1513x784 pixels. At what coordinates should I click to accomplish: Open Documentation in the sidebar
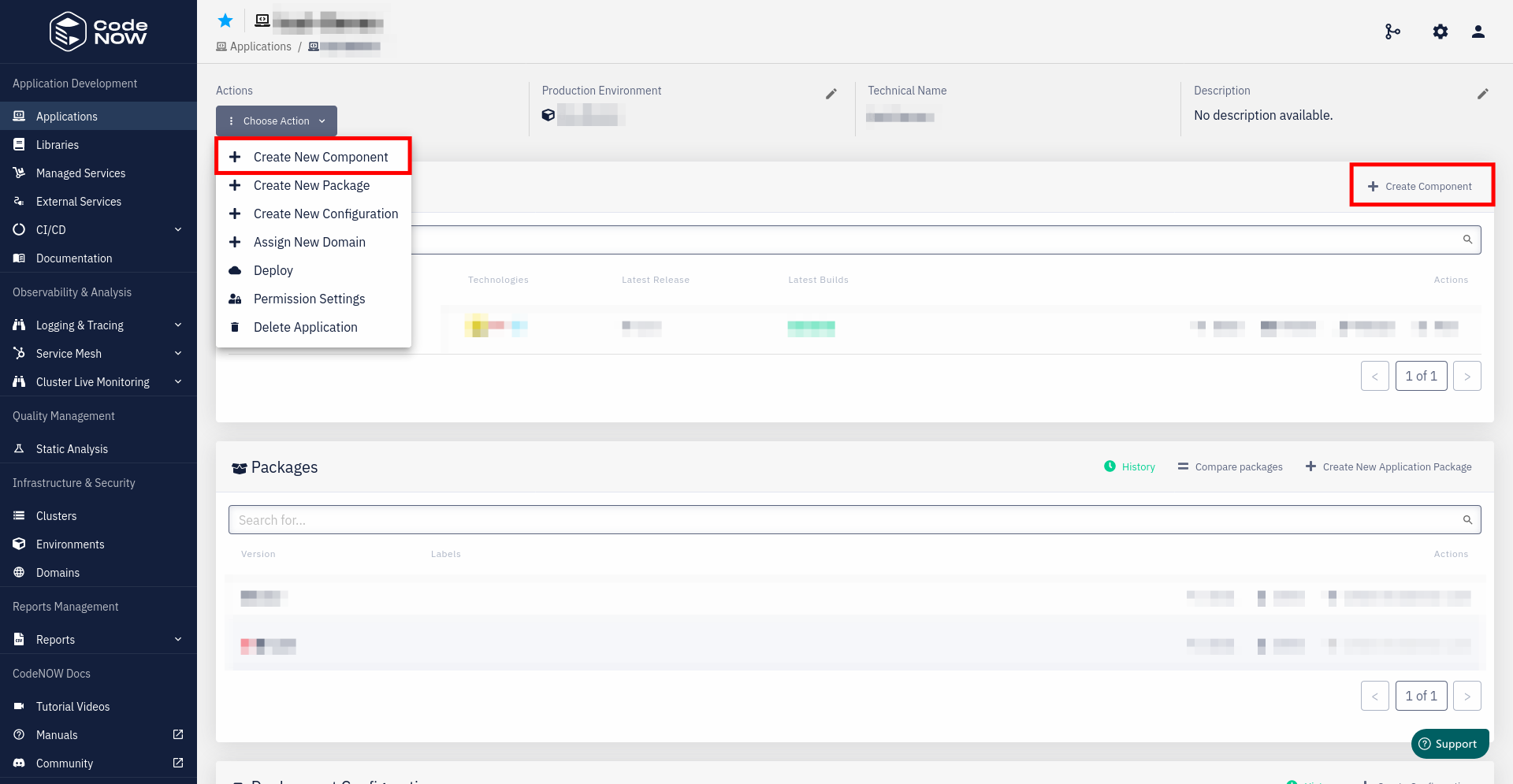point(99,258)
